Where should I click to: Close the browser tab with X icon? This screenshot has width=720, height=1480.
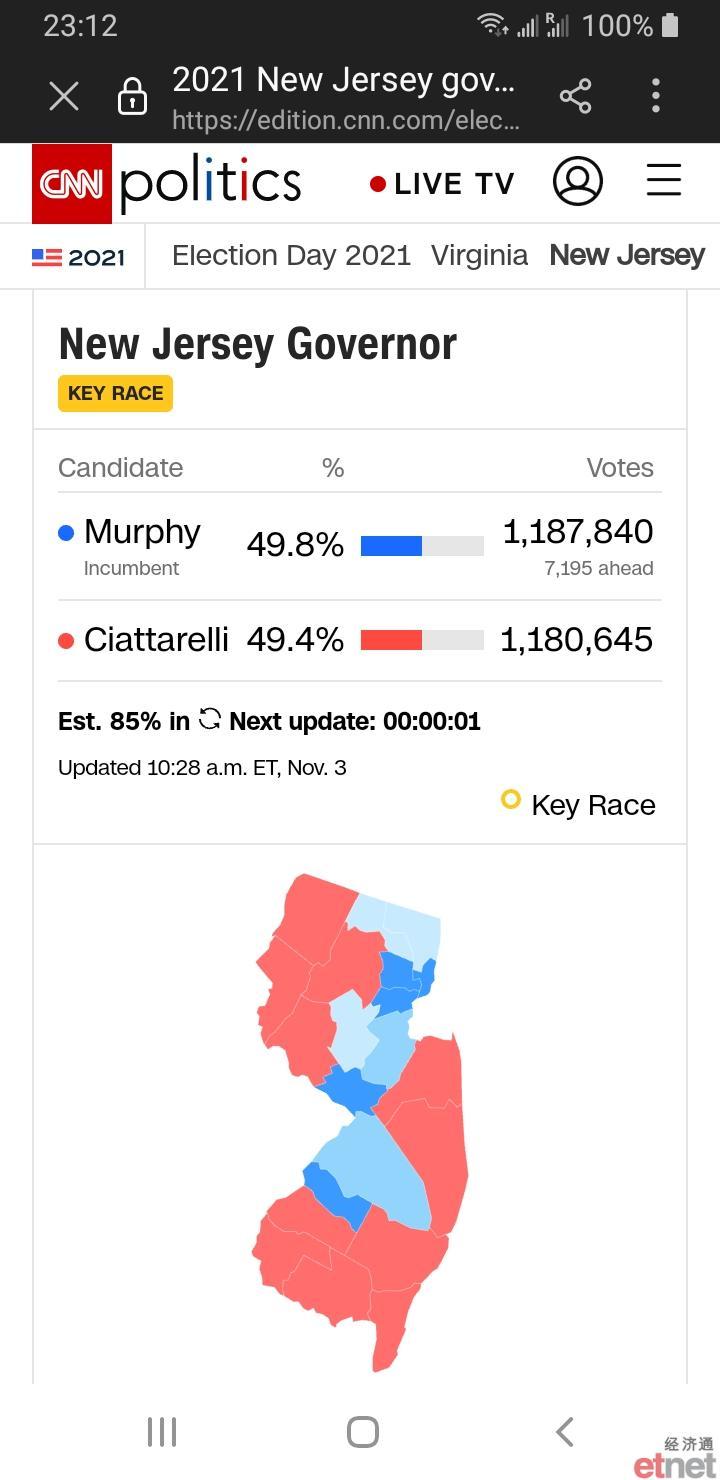(x=64, y=96)
